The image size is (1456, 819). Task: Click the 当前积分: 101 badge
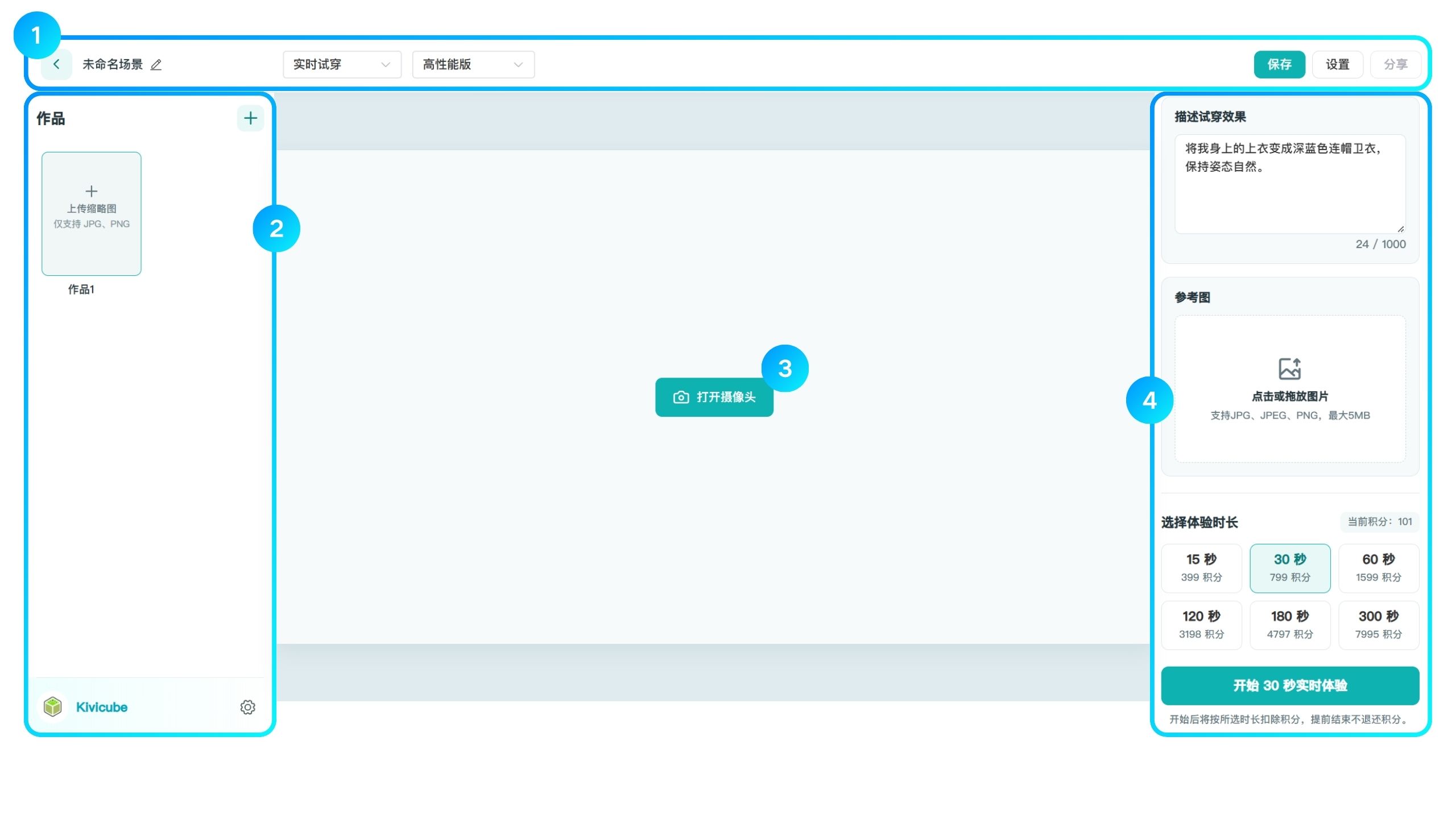(1380, 522)
